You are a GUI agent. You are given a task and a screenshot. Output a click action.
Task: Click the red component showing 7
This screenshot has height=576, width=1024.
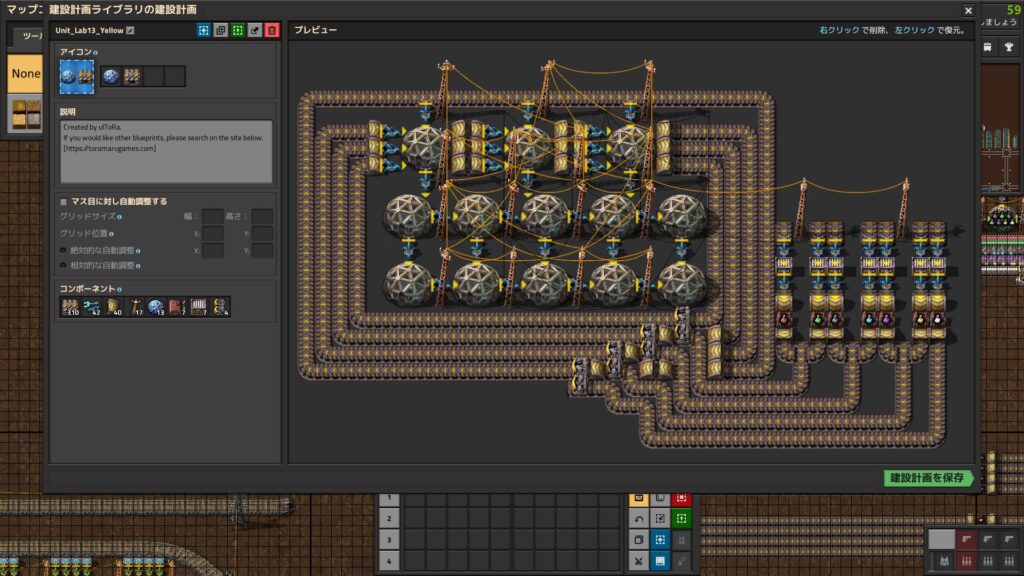177,307
